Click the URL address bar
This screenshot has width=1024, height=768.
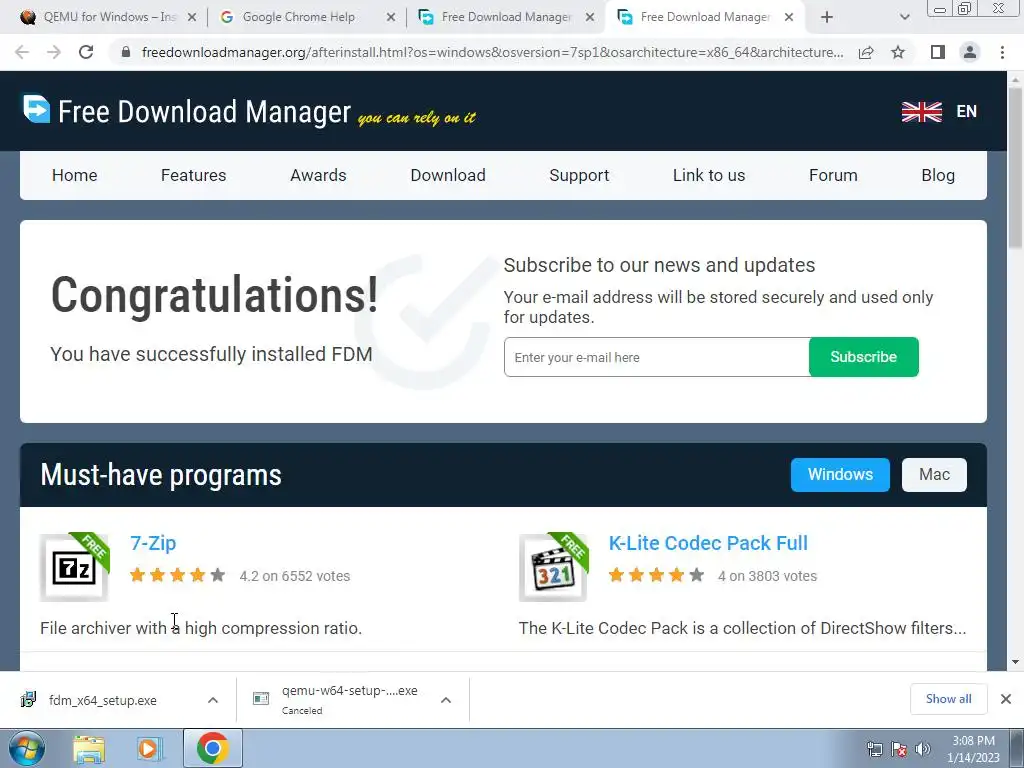492,52
